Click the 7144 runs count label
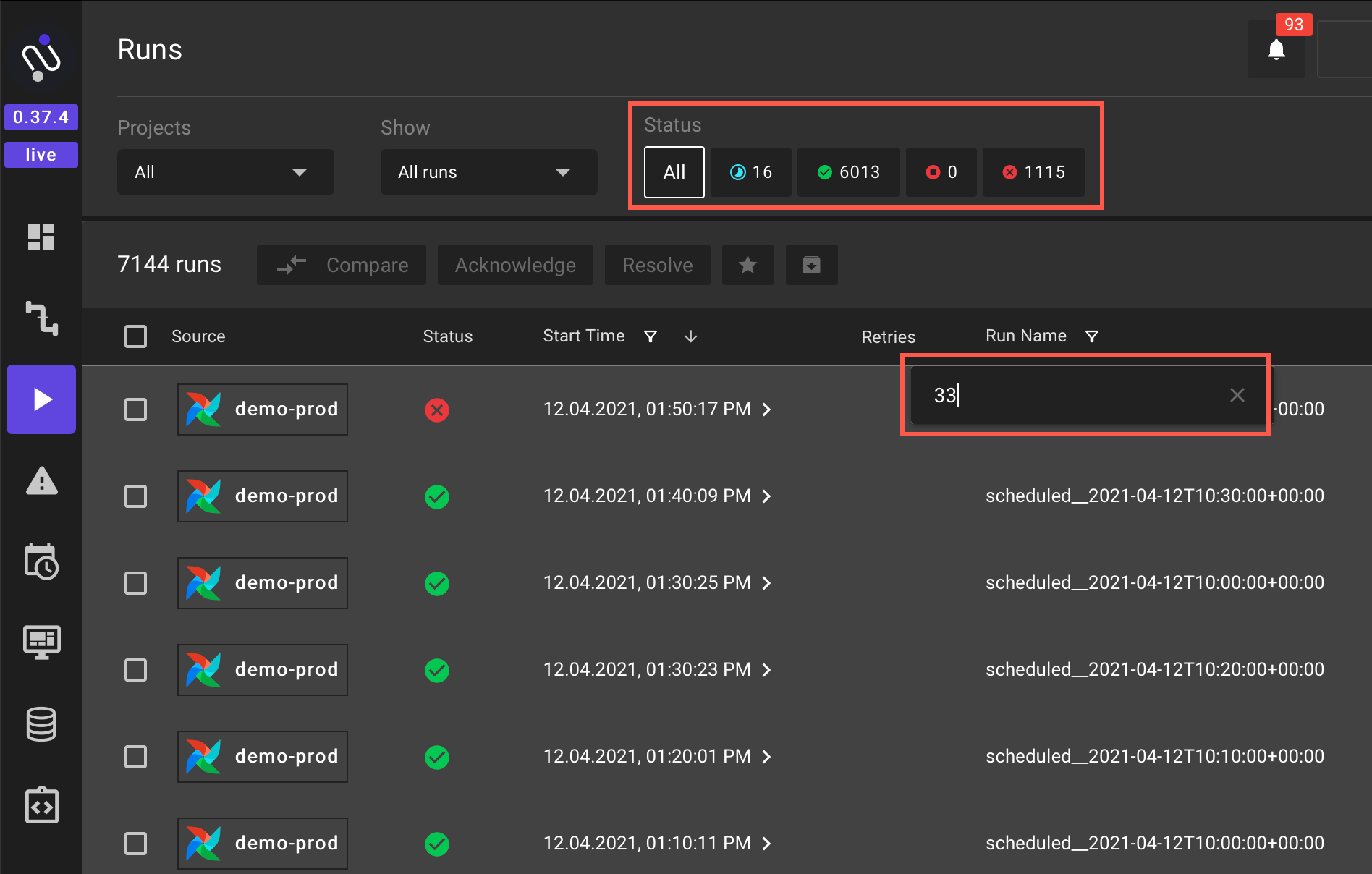This screenshot has height=874, width=1372. coord(169,265)
